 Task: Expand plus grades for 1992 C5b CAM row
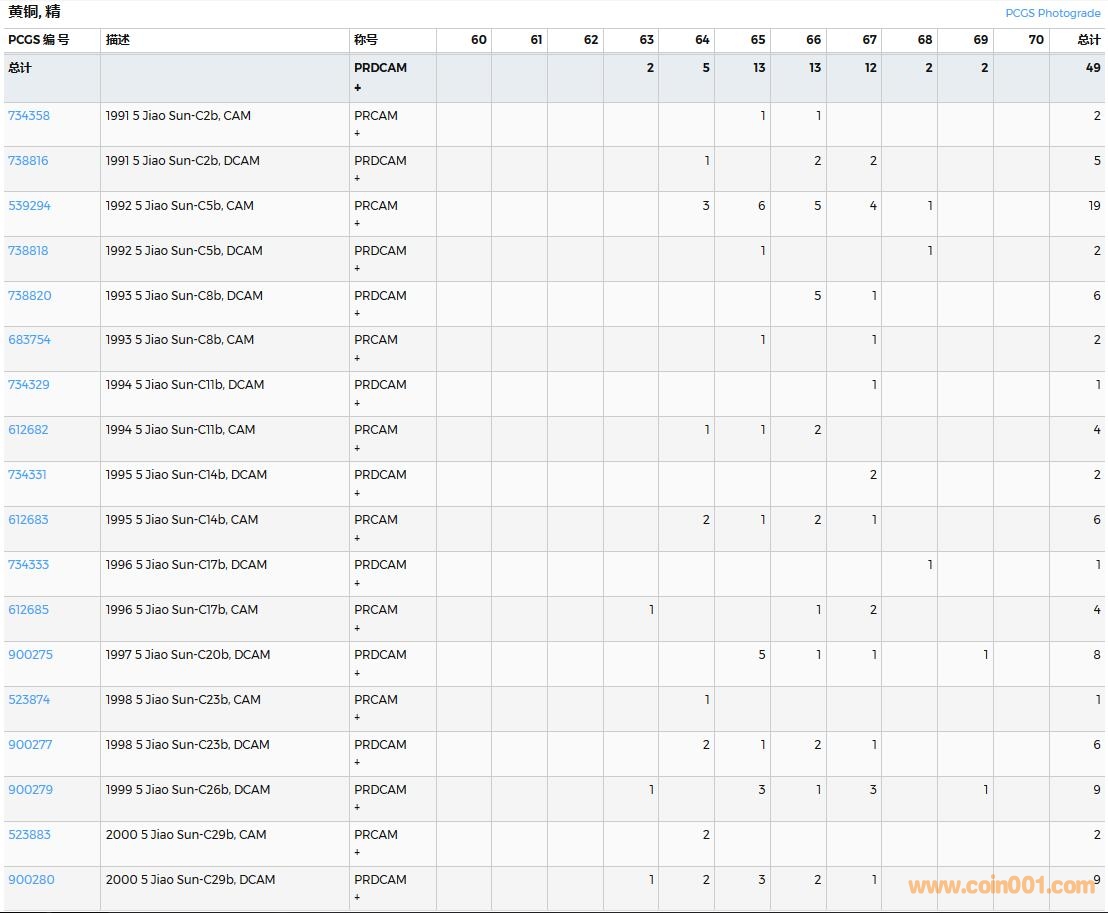click(357, 224)
